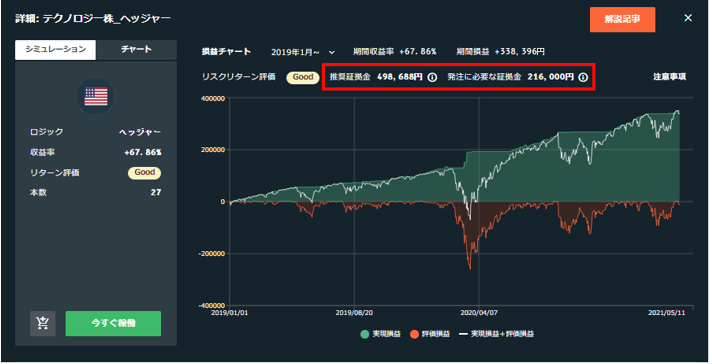Toggle 実現損益+評価損益 white line legend
This screenshot has height=364, width=712.
(496, 334)
